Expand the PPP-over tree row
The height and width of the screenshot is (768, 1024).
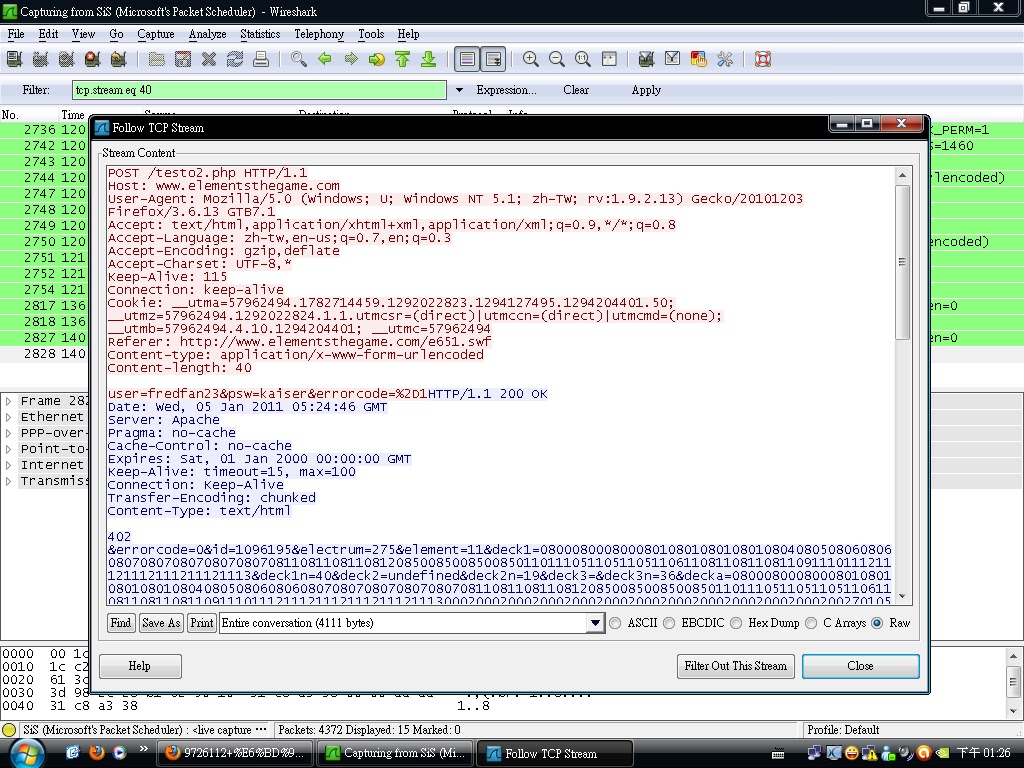point(8,433)
